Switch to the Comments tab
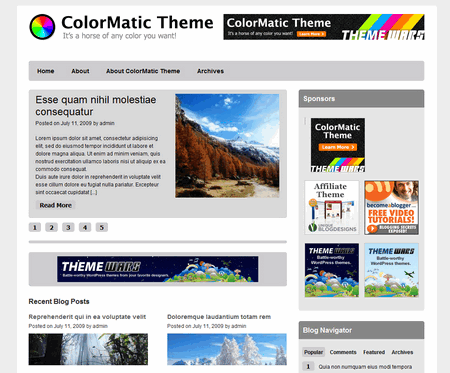The height and width of the screenshot is (373, 450). (343, 352)
